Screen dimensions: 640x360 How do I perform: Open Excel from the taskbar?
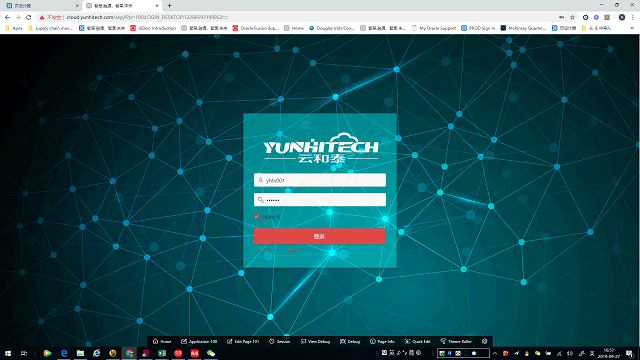click(162, 353)
